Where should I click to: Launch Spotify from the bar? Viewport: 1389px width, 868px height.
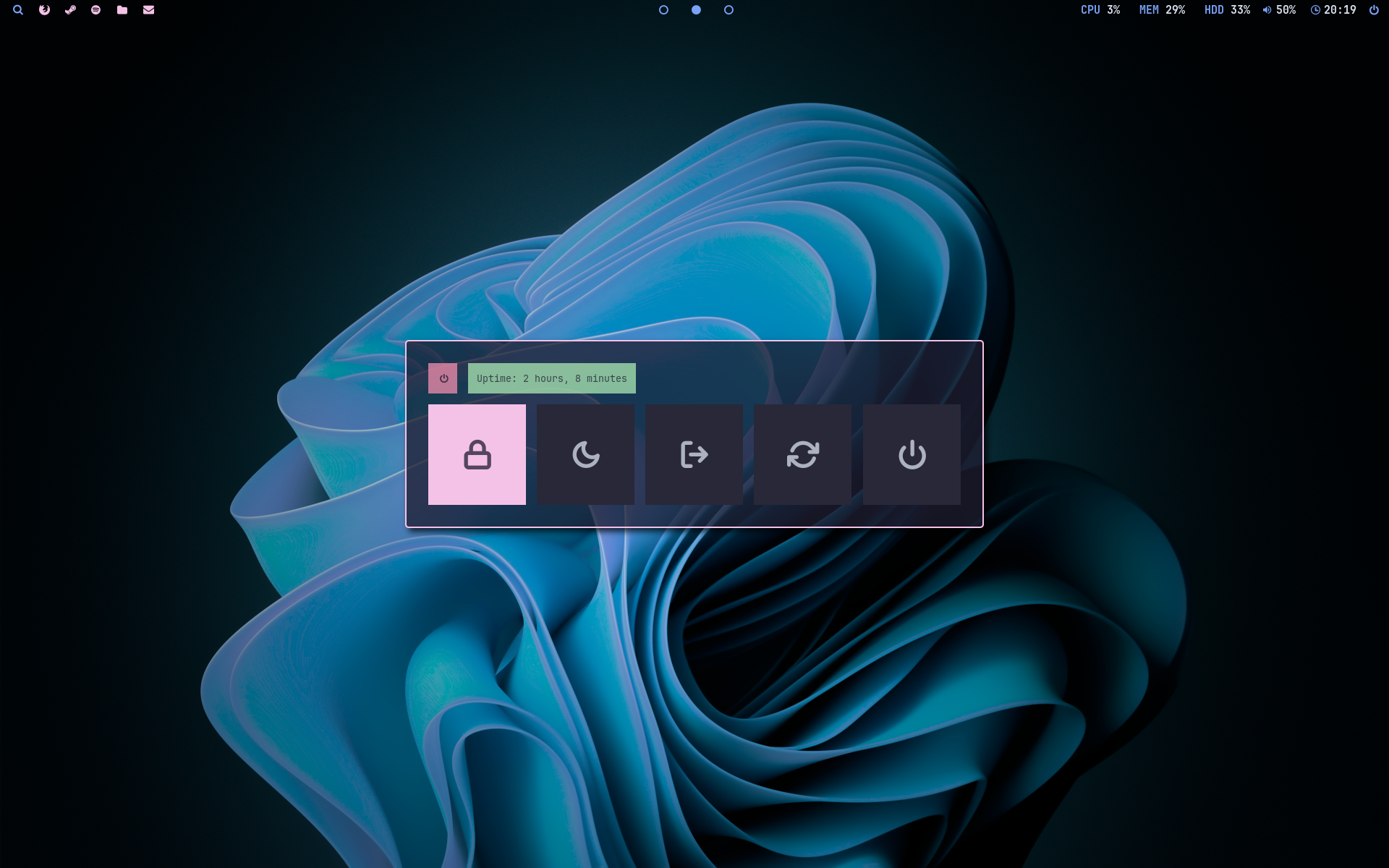tap(96, 10)
